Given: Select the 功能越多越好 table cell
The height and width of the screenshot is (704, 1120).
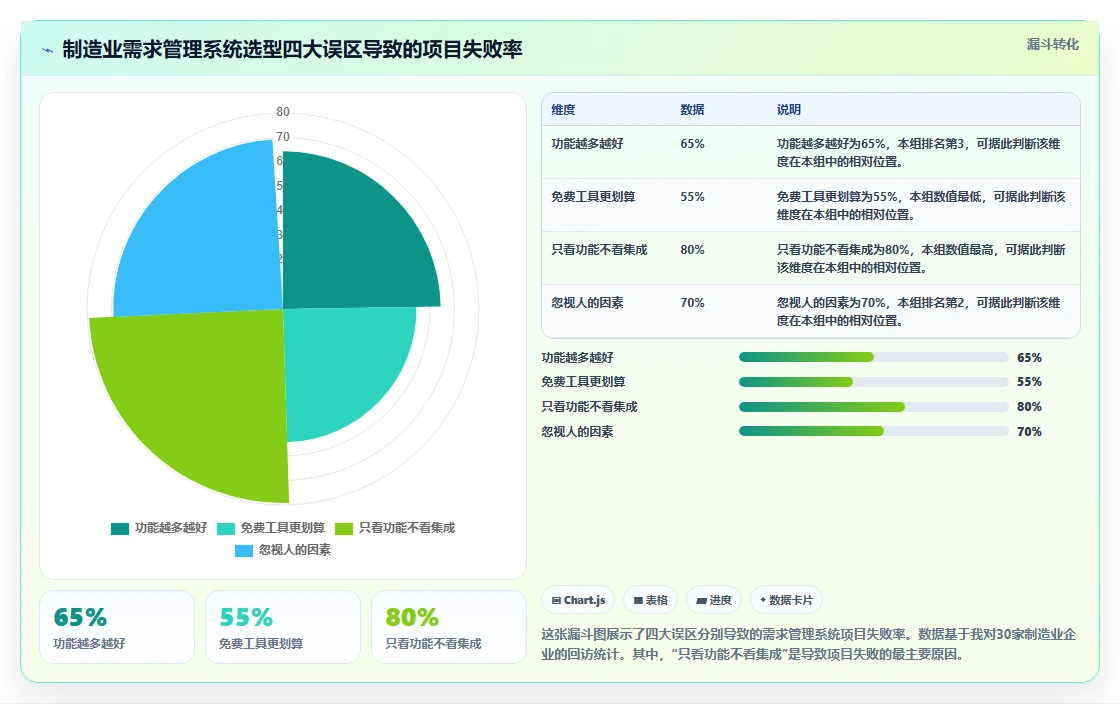Looking at the screenshot, I should tap(587, 144).
